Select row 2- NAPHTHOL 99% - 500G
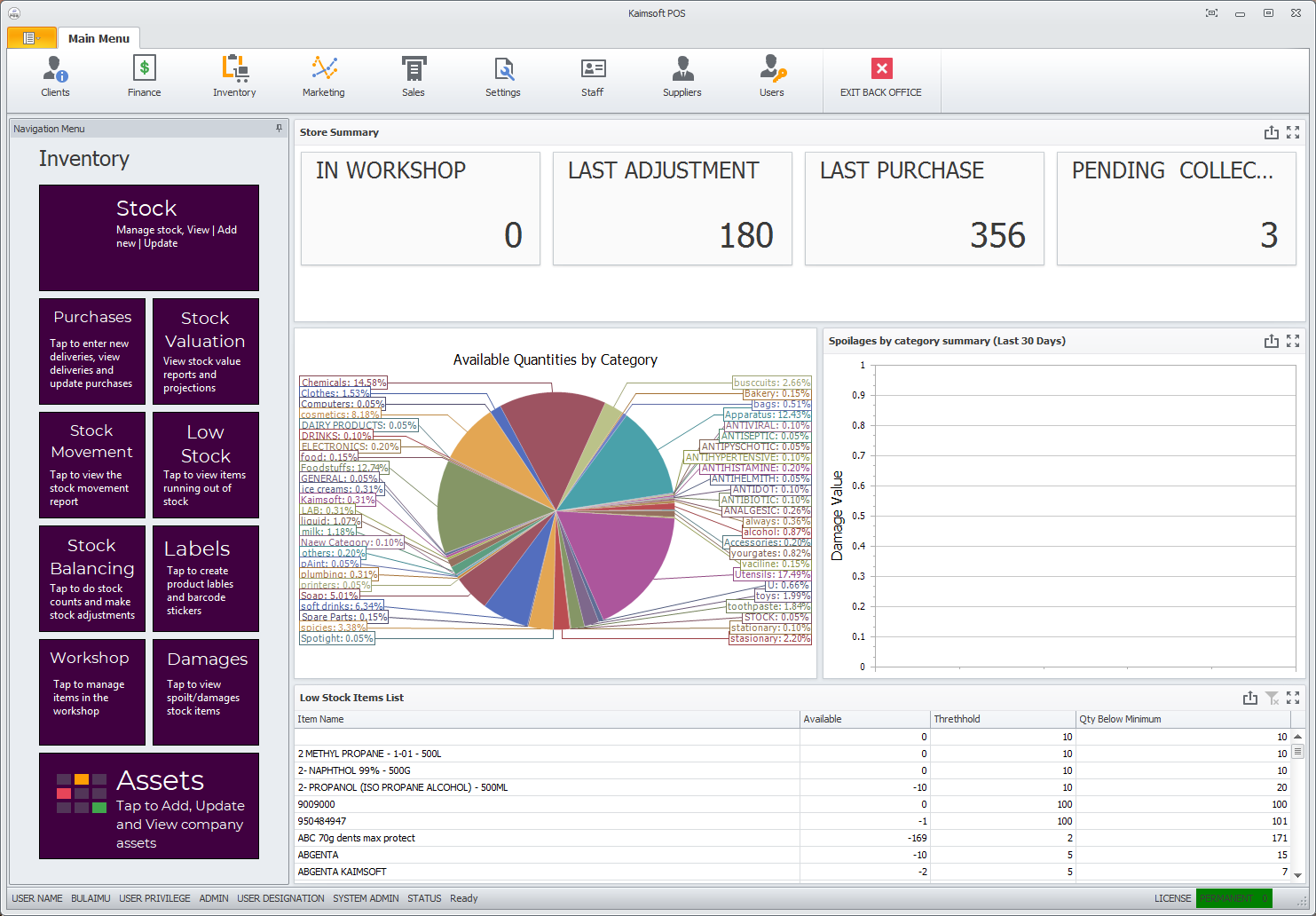Viewport: 1316px width, 916px height. pyautogui.click(x=792, y=770)
